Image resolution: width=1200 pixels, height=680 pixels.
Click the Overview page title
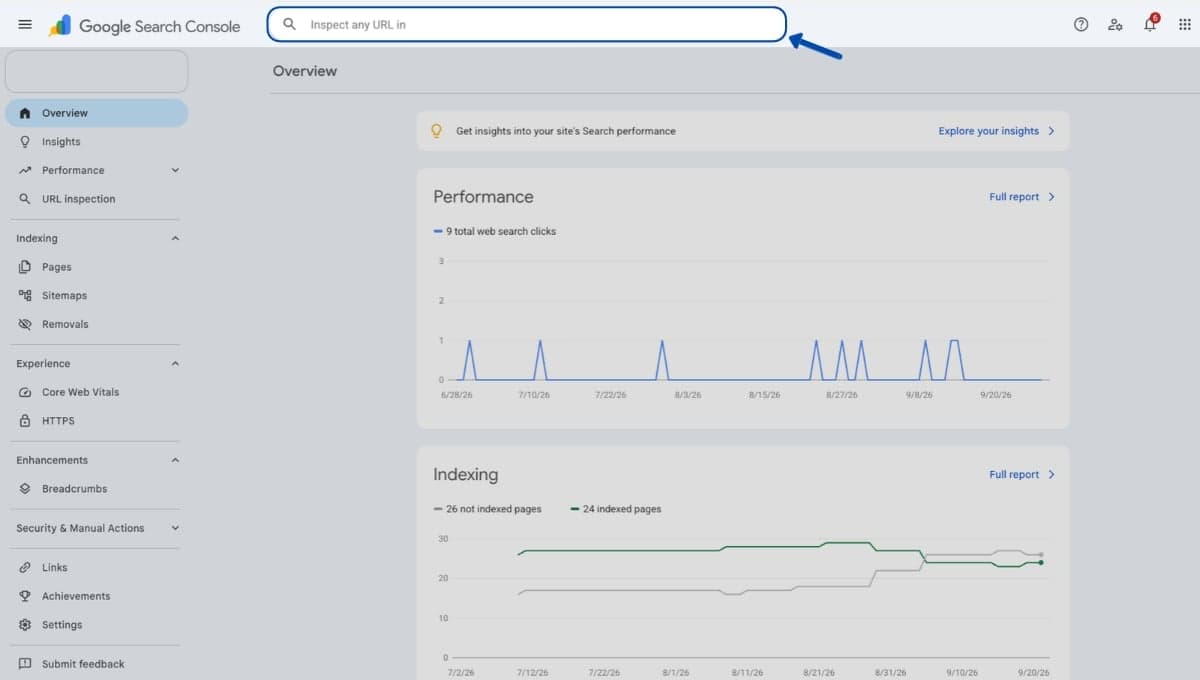click(305, 71)
